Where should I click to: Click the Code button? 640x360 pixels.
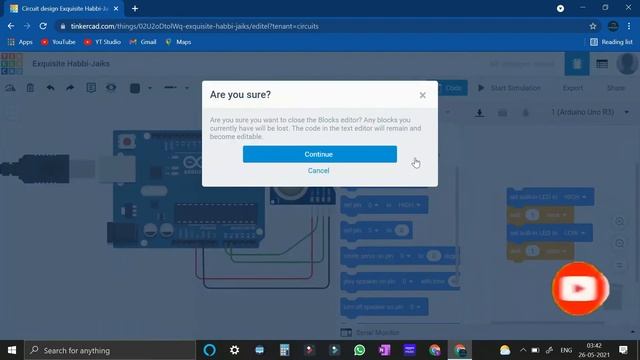tap(452, 88)
